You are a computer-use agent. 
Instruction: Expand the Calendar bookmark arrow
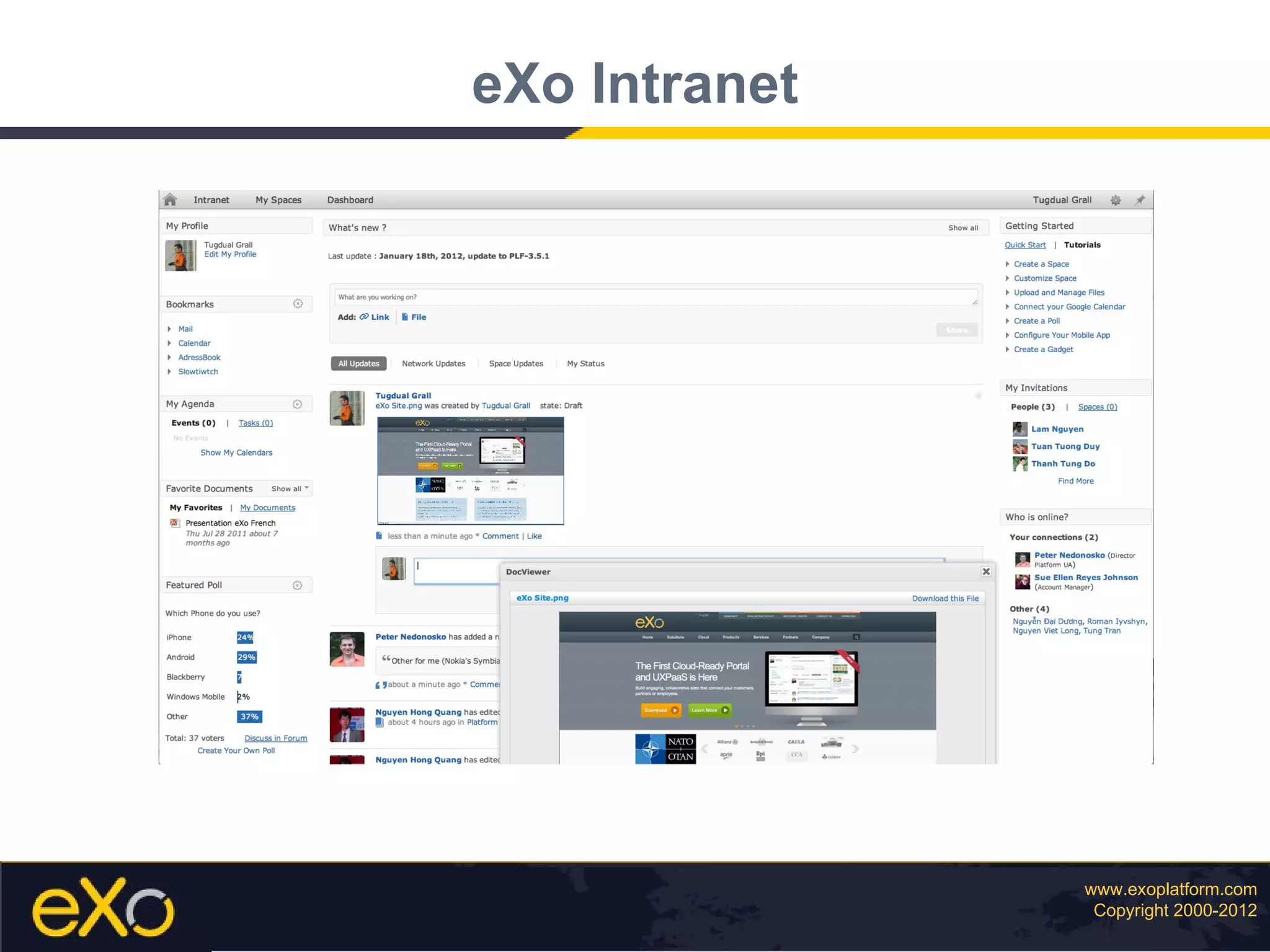169,343
